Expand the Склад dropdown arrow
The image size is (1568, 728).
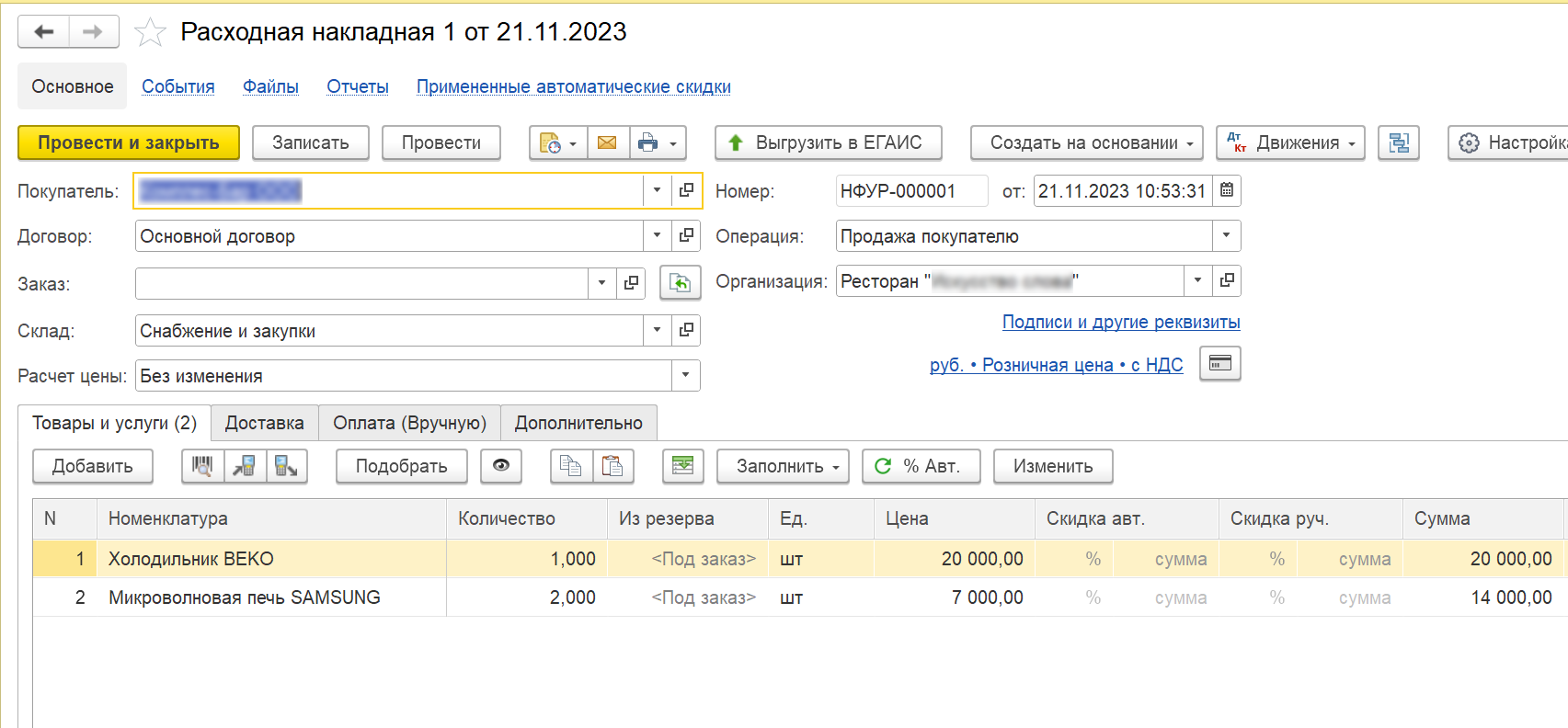pos(657,330)
